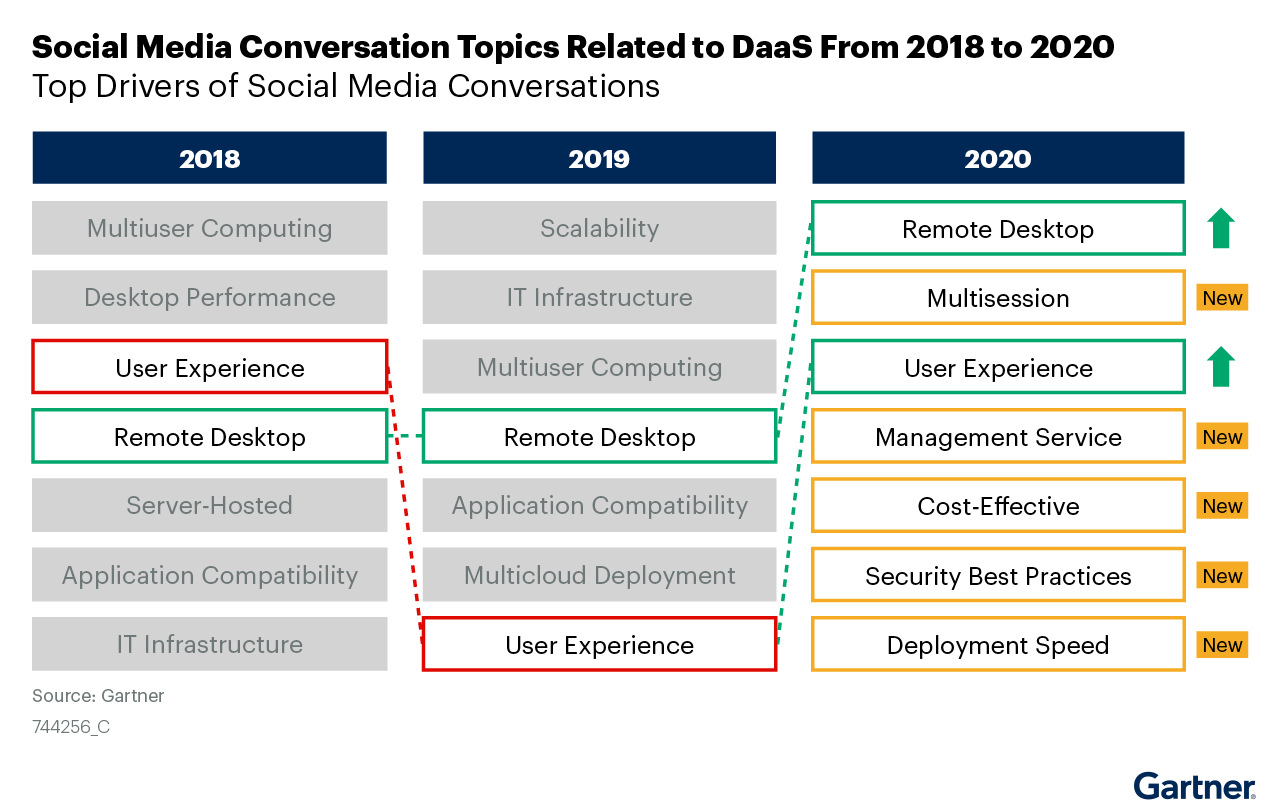This screenshot has height=812, width=1280.
Task: Click the New badge next to Deployment Speed
Action: tap(1222, 644)
